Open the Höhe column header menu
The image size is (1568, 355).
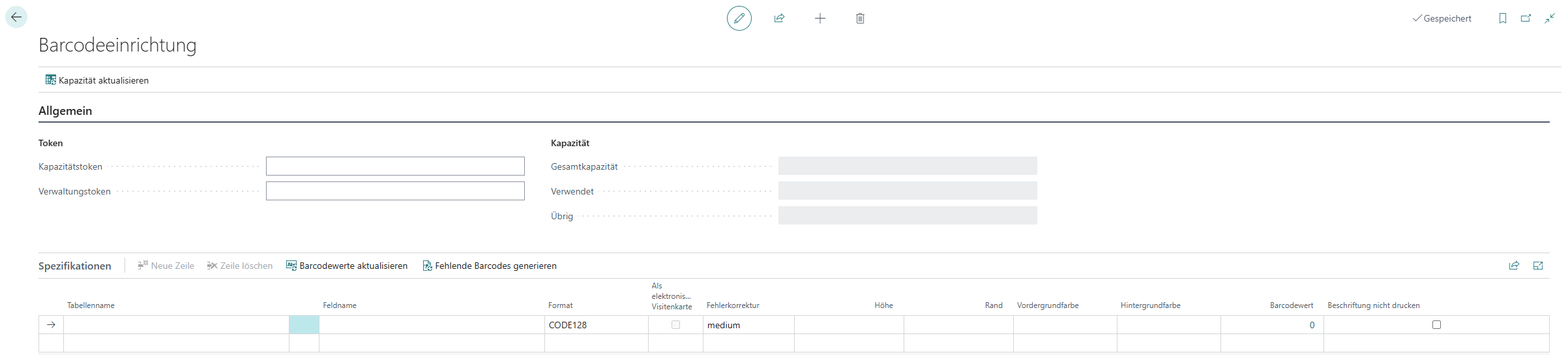pyautogui.click(x=883, y=305)
